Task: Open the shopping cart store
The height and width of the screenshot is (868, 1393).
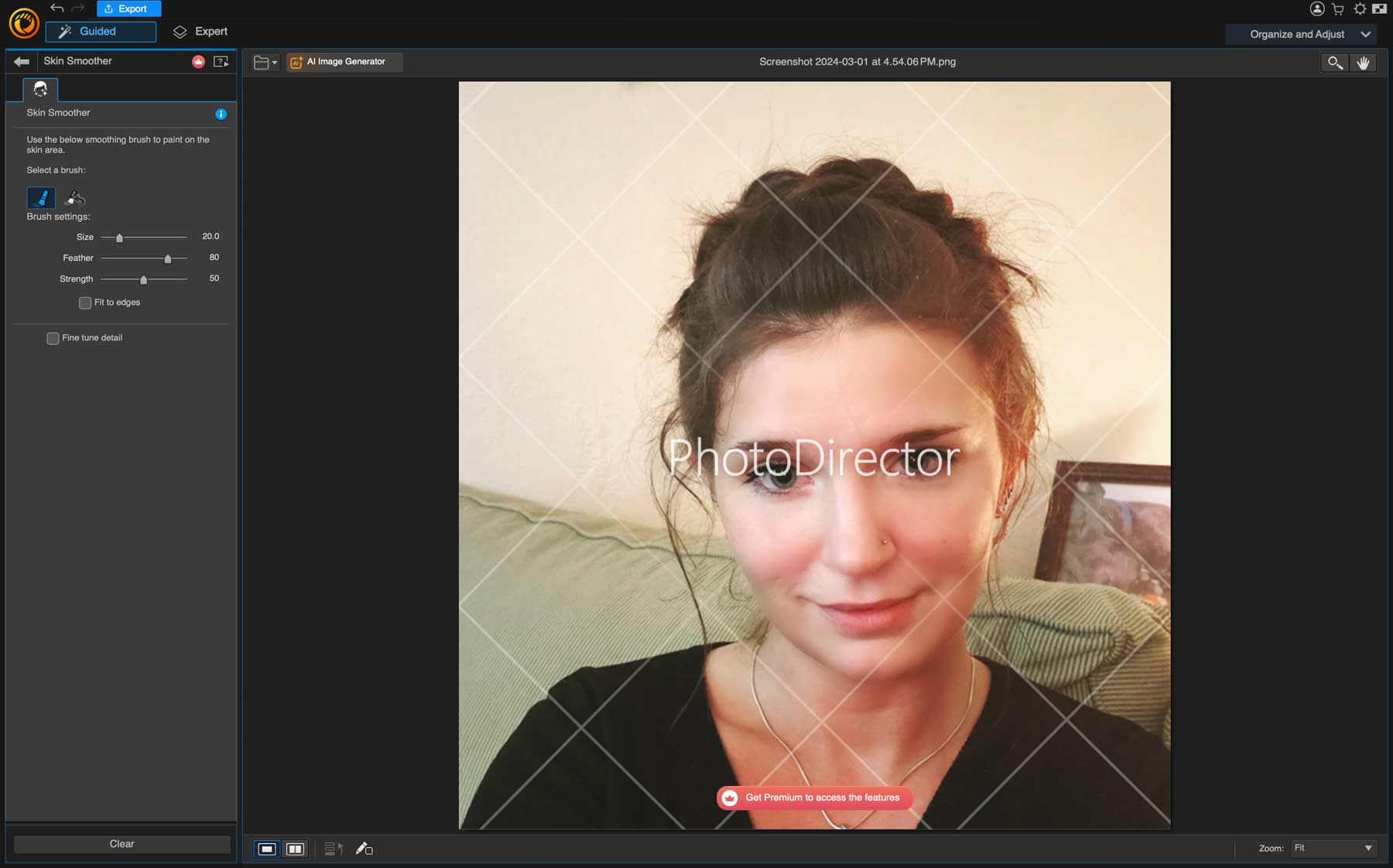Action: pos(1337,9)
